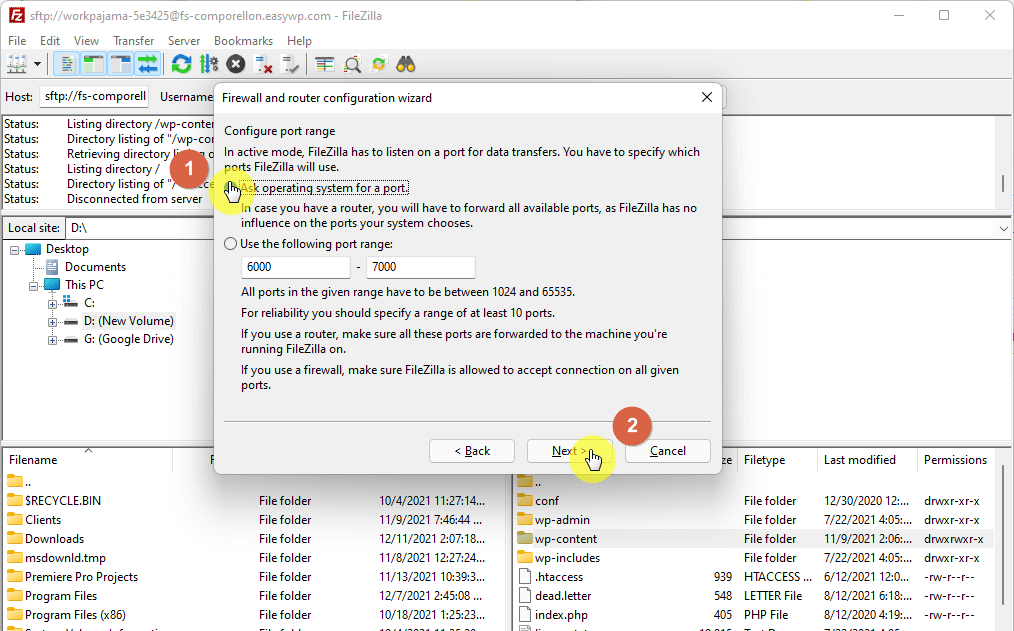Screen dimensions: 1014x631
Task: Select D: (New Volume) tree item
Action: click(x=129, y=321)
